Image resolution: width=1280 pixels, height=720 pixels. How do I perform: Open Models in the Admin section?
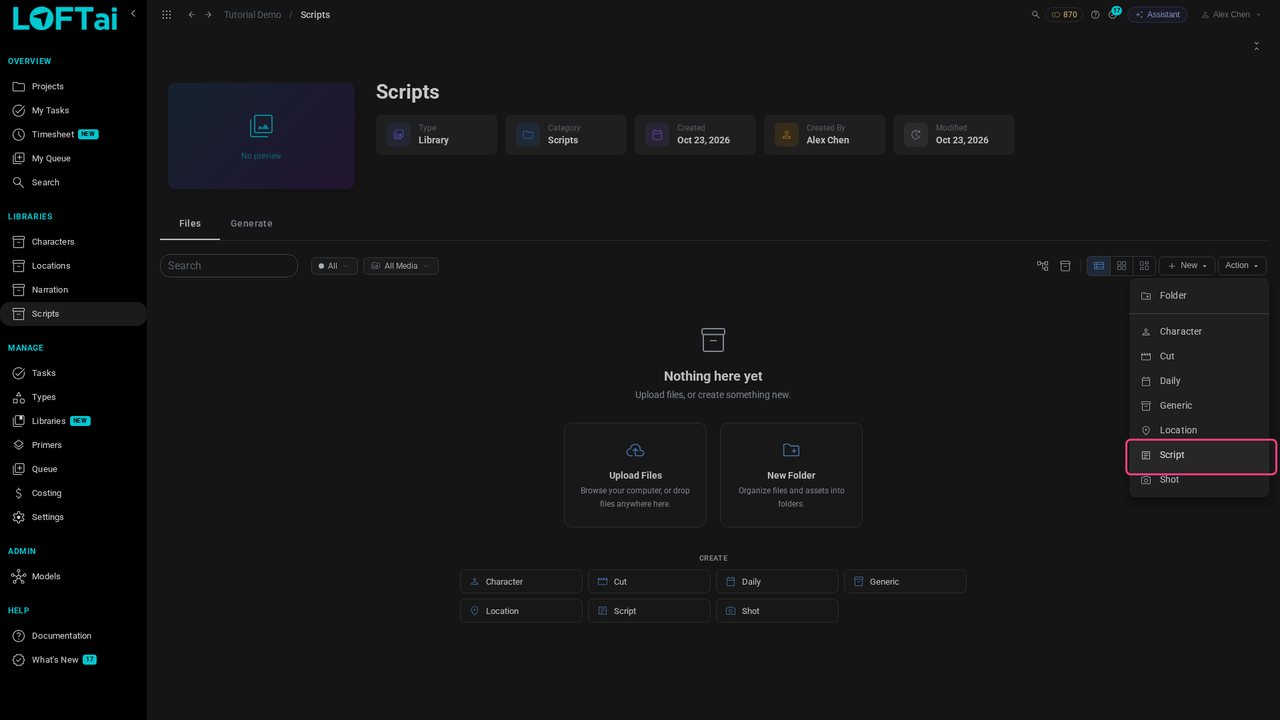point(73,577)
